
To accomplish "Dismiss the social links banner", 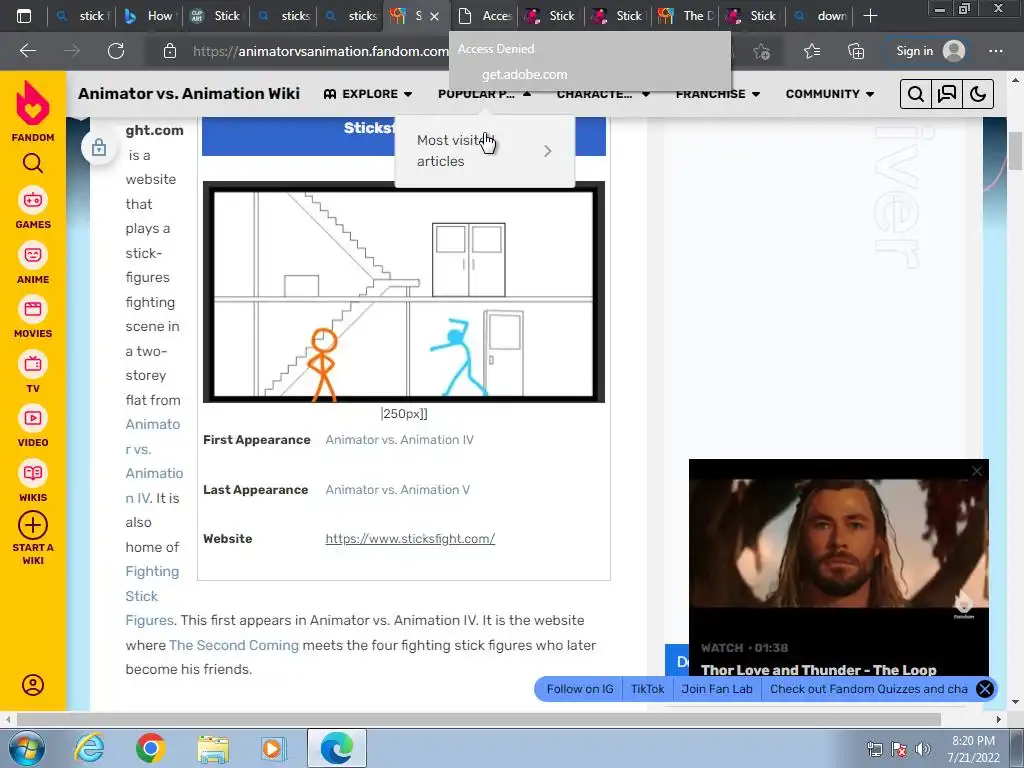I will coord(985,688).
